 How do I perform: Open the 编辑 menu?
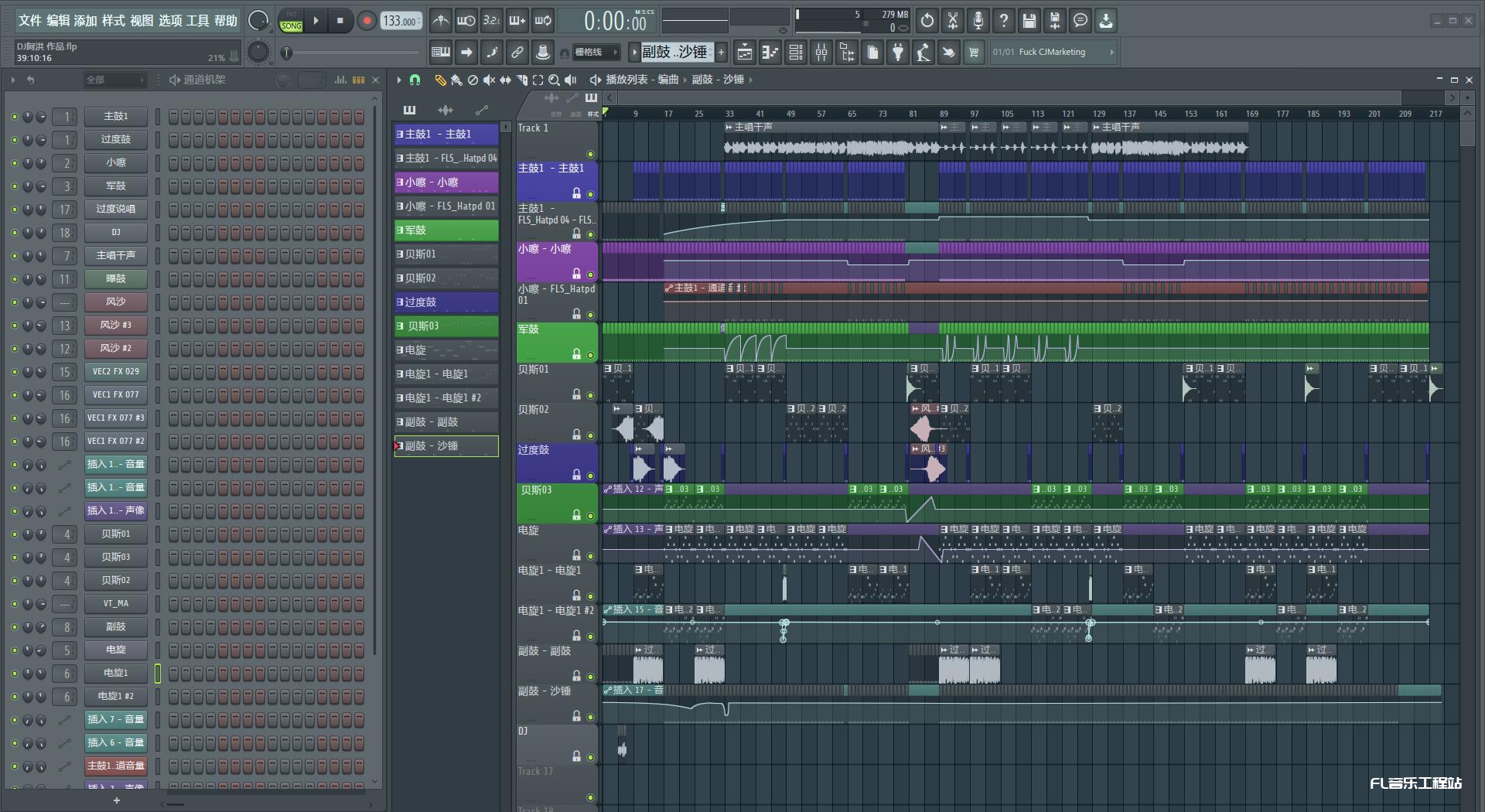pyautogui.click(x=58, y=21)
